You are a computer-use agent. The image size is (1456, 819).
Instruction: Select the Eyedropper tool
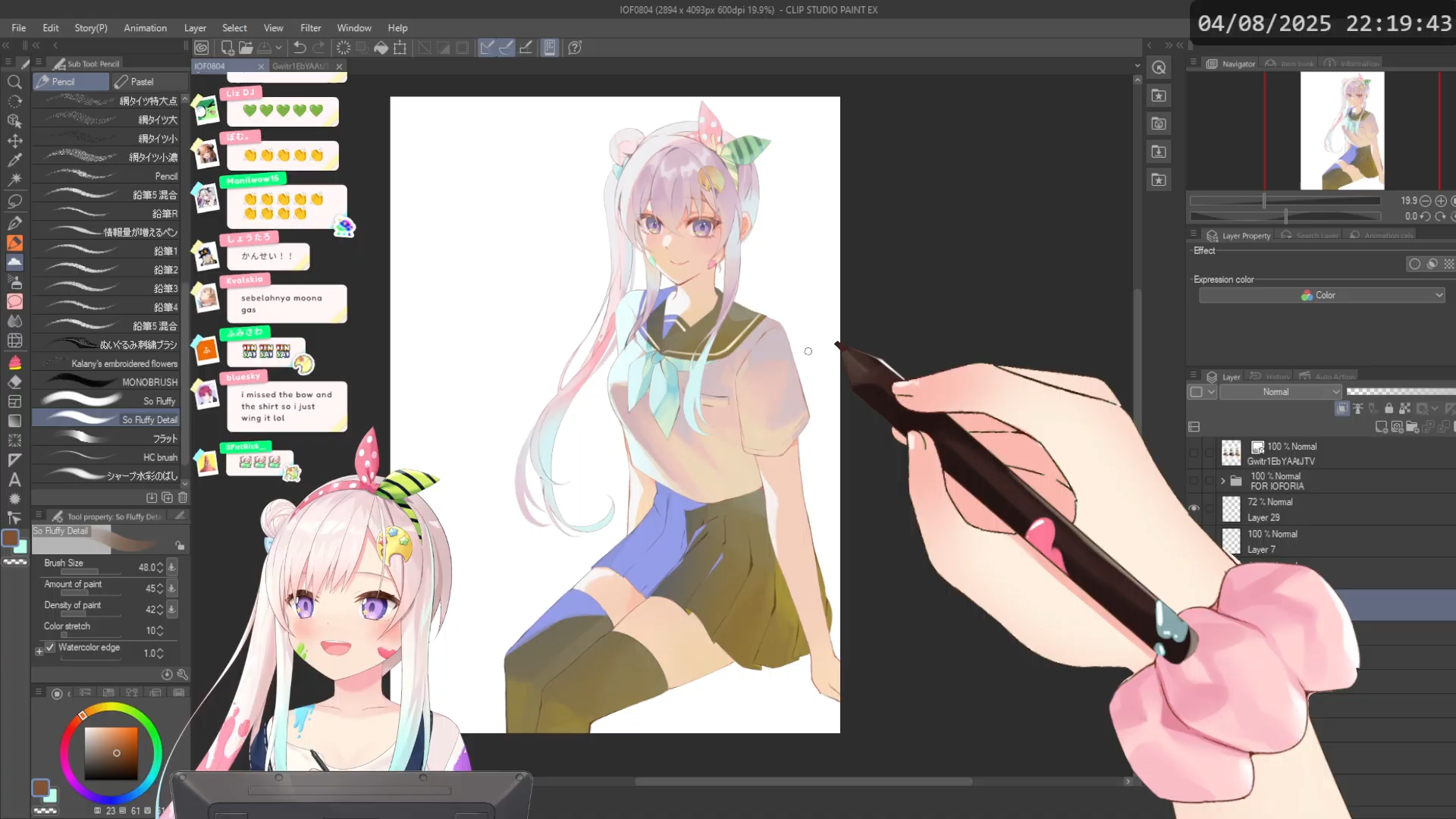(x=14, y=160)
